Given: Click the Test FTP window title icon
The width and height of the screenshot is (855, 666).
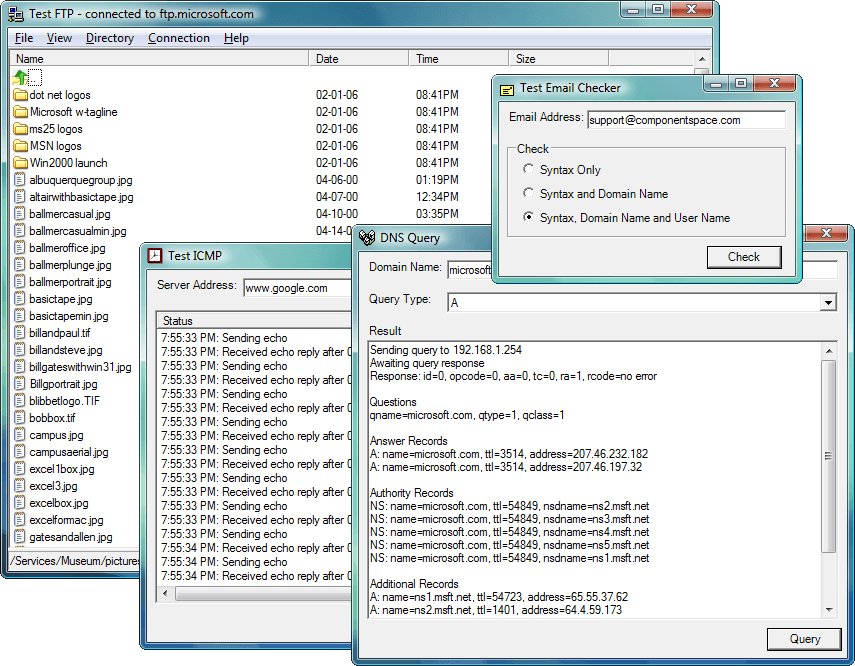Looking at the screenshot, I should tap(16, 14).
